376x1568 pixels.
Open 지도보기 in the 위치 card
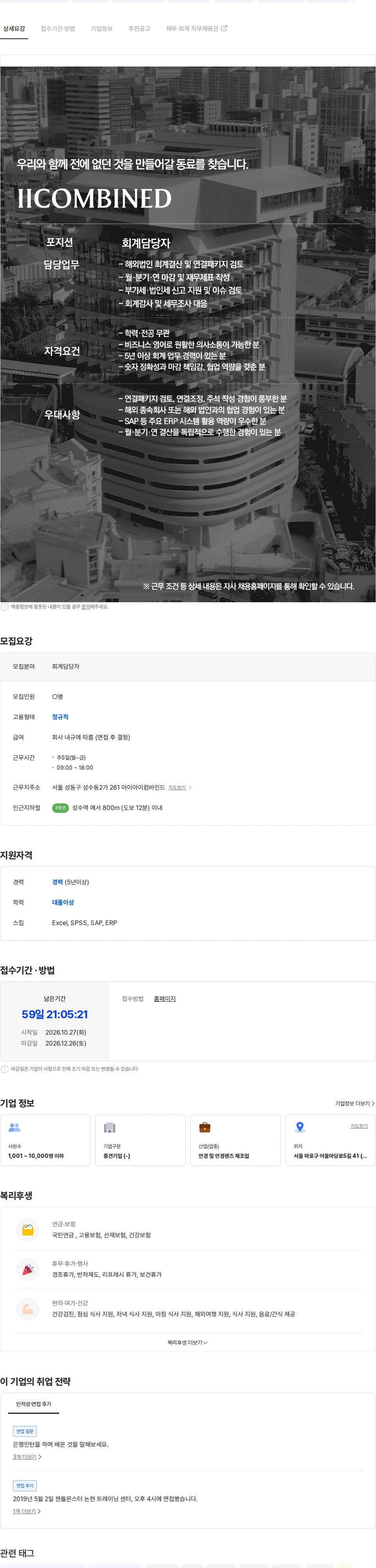359,1126
